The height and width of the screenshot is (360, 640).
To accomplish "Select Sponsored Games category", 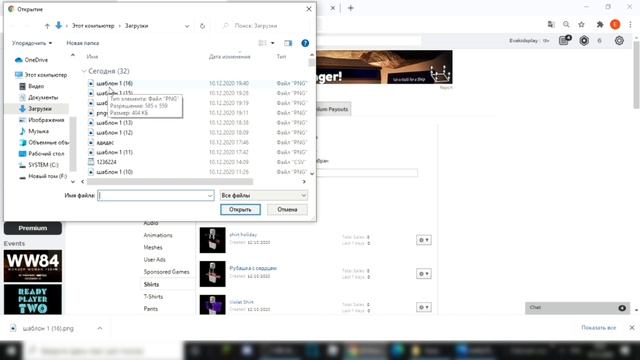I will pyautogui.click(x=166, y=272).
